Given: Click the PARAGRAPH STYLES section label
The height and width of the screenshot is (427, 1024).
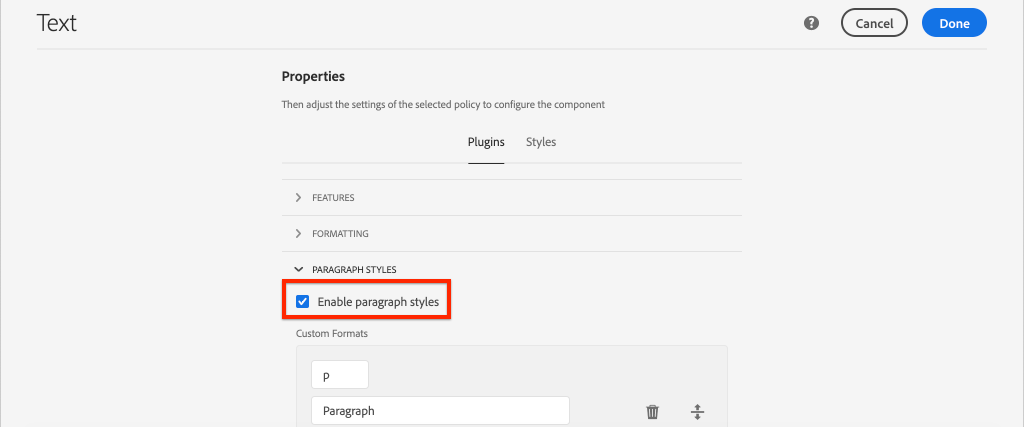Looking at the screenshot, I should 355,269.
